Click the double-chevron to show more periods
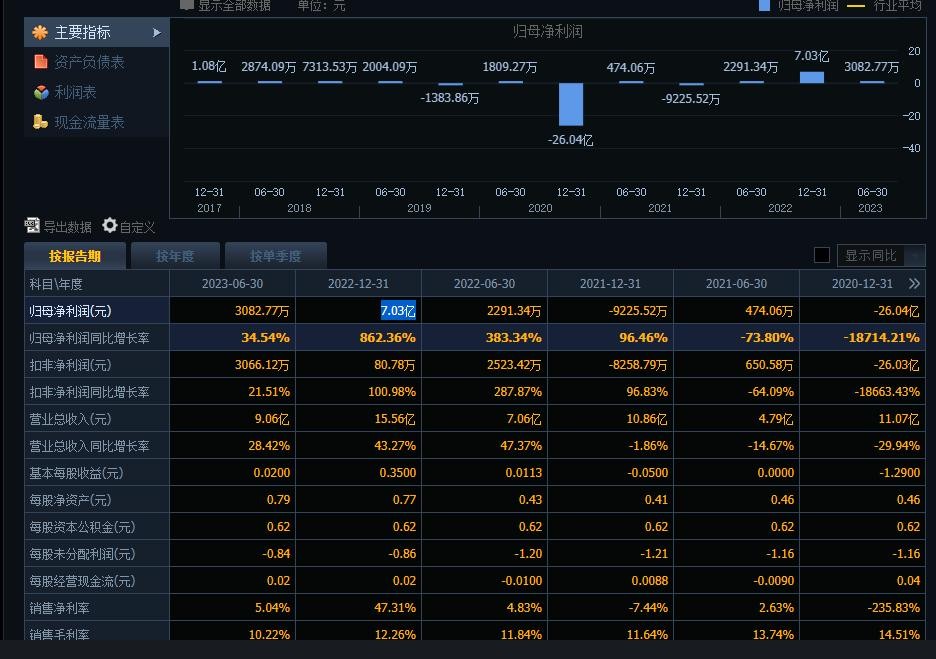This screenshot has height=659, width=936. point(913,284)
